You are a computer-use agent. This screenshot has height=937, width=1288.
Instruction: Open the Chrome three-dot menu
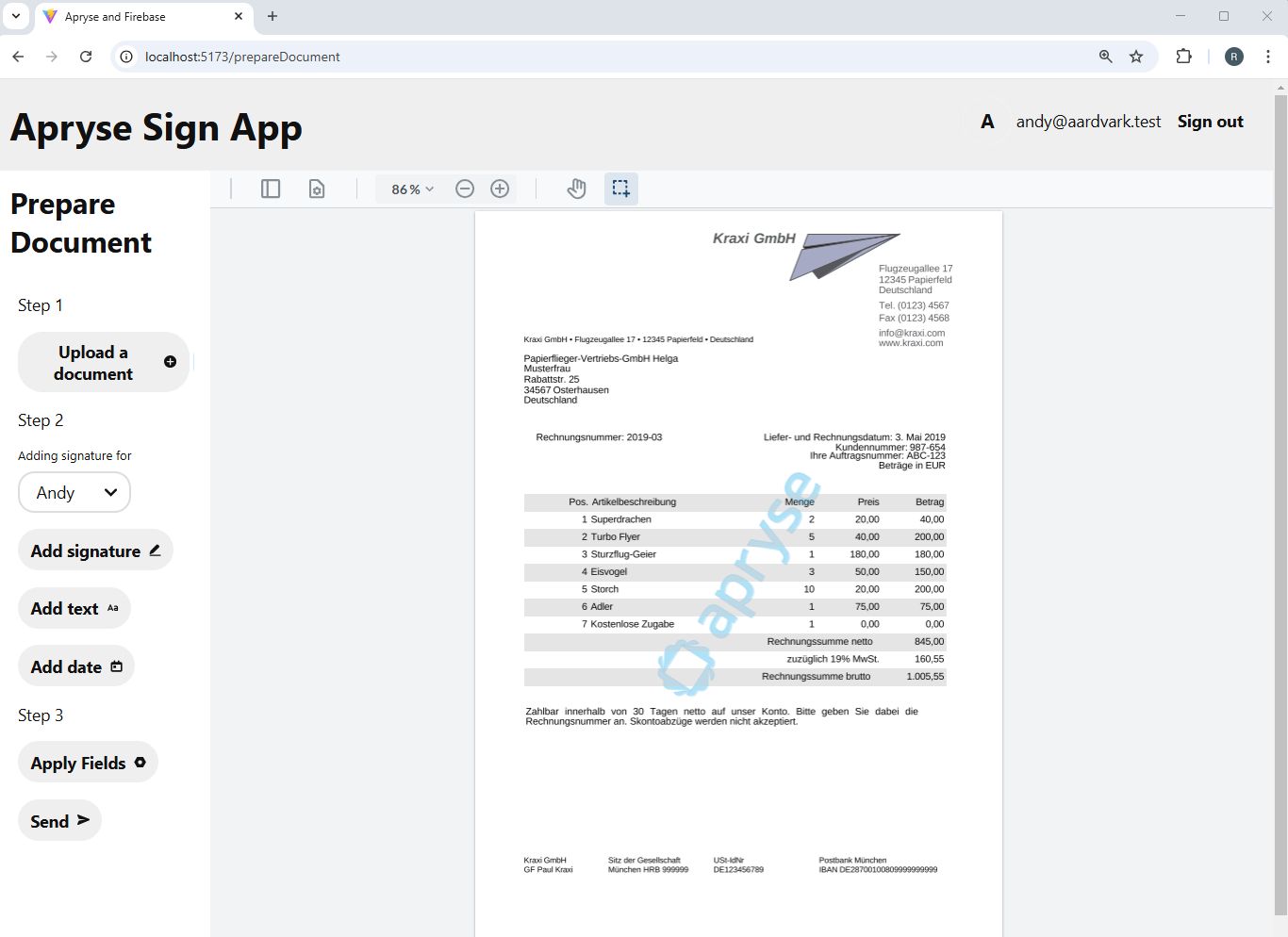pyautogui.click(x=1268, y=57)
